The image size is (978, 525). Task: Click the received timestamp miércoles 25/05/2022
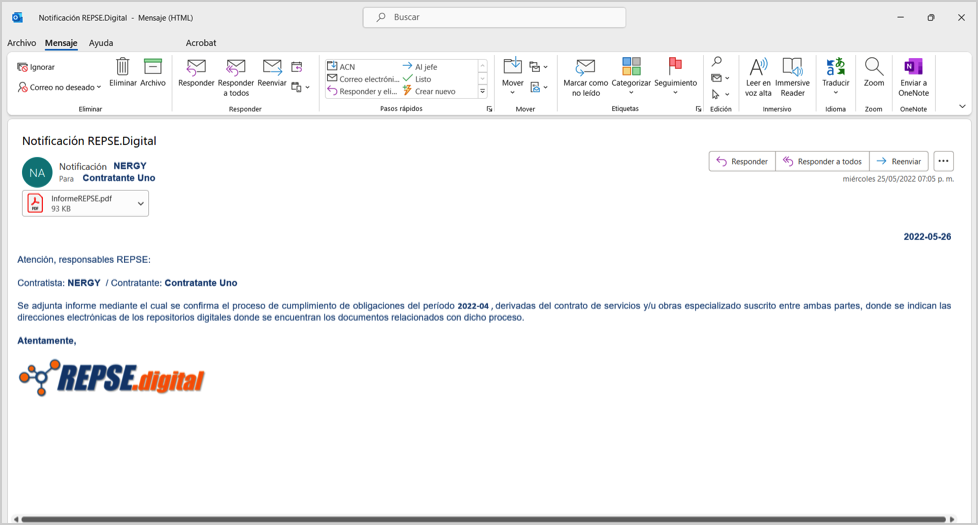click(898, 179)
